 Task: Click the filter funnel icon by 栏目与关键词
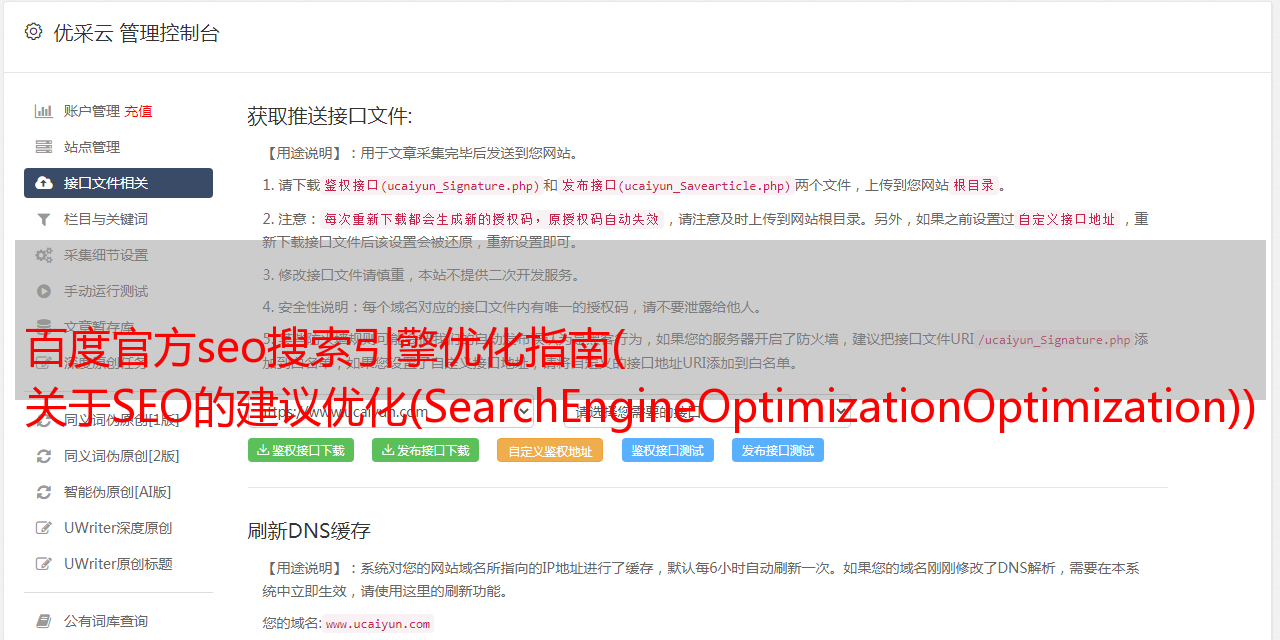pyautogui.click(x=44, y=219)
